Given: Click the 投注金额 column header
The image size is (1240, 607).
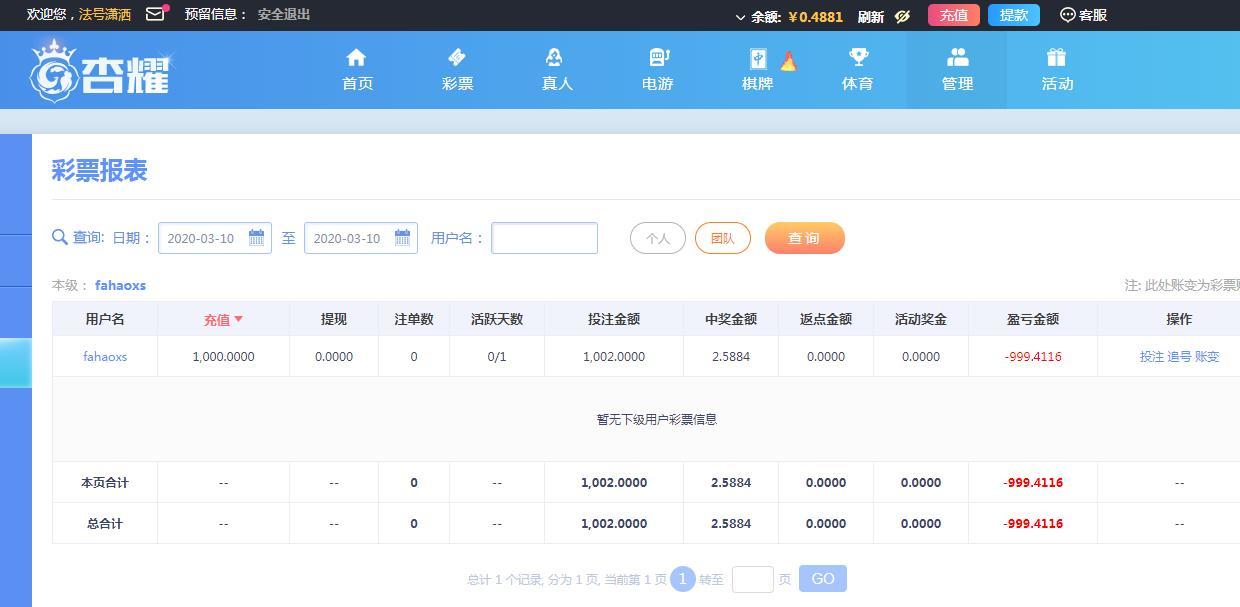Looking at the screenshot, I should click(x=614, y=319).
